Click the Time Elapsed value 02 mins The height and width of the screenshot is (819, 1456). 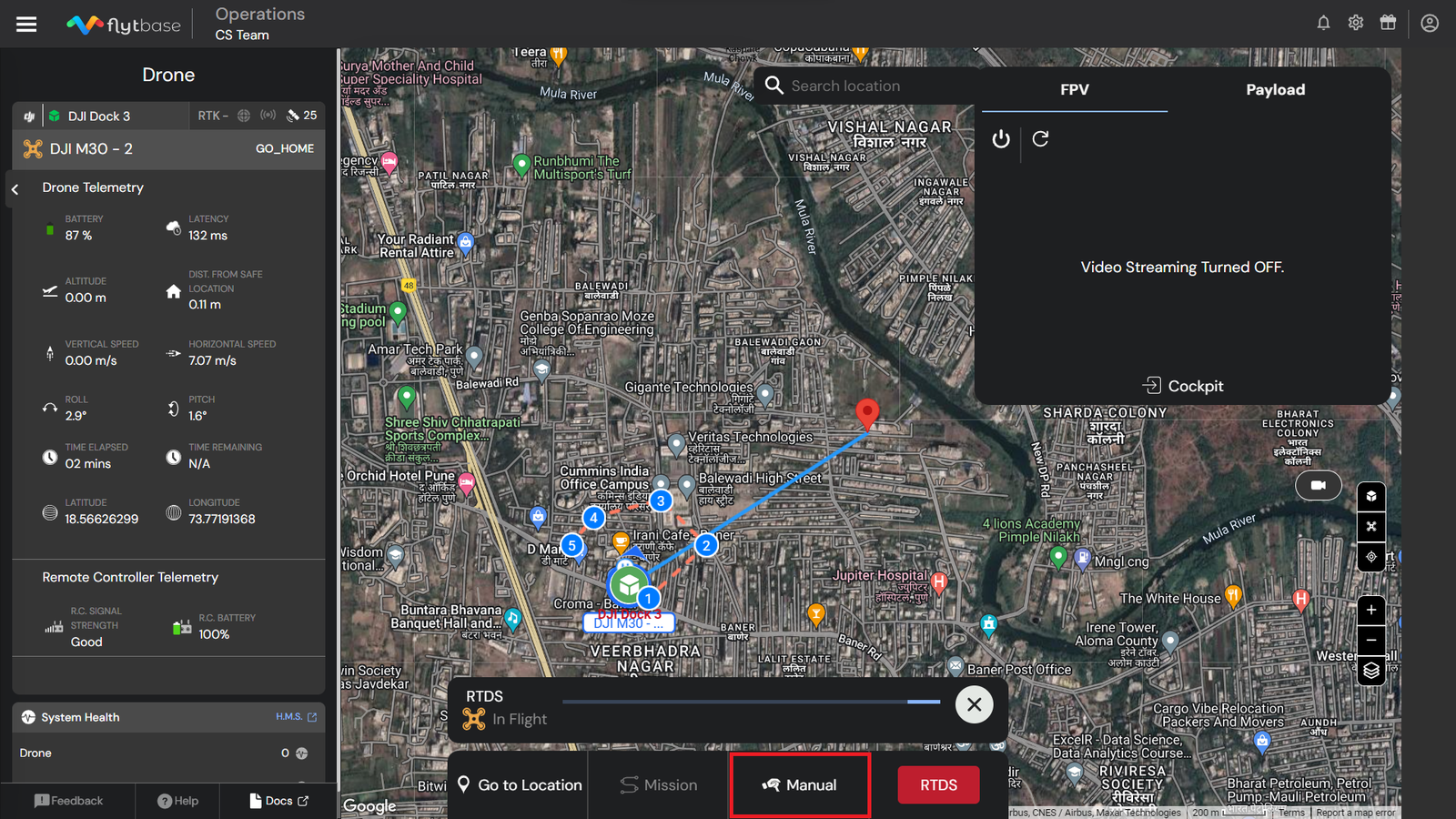(87, 464)
